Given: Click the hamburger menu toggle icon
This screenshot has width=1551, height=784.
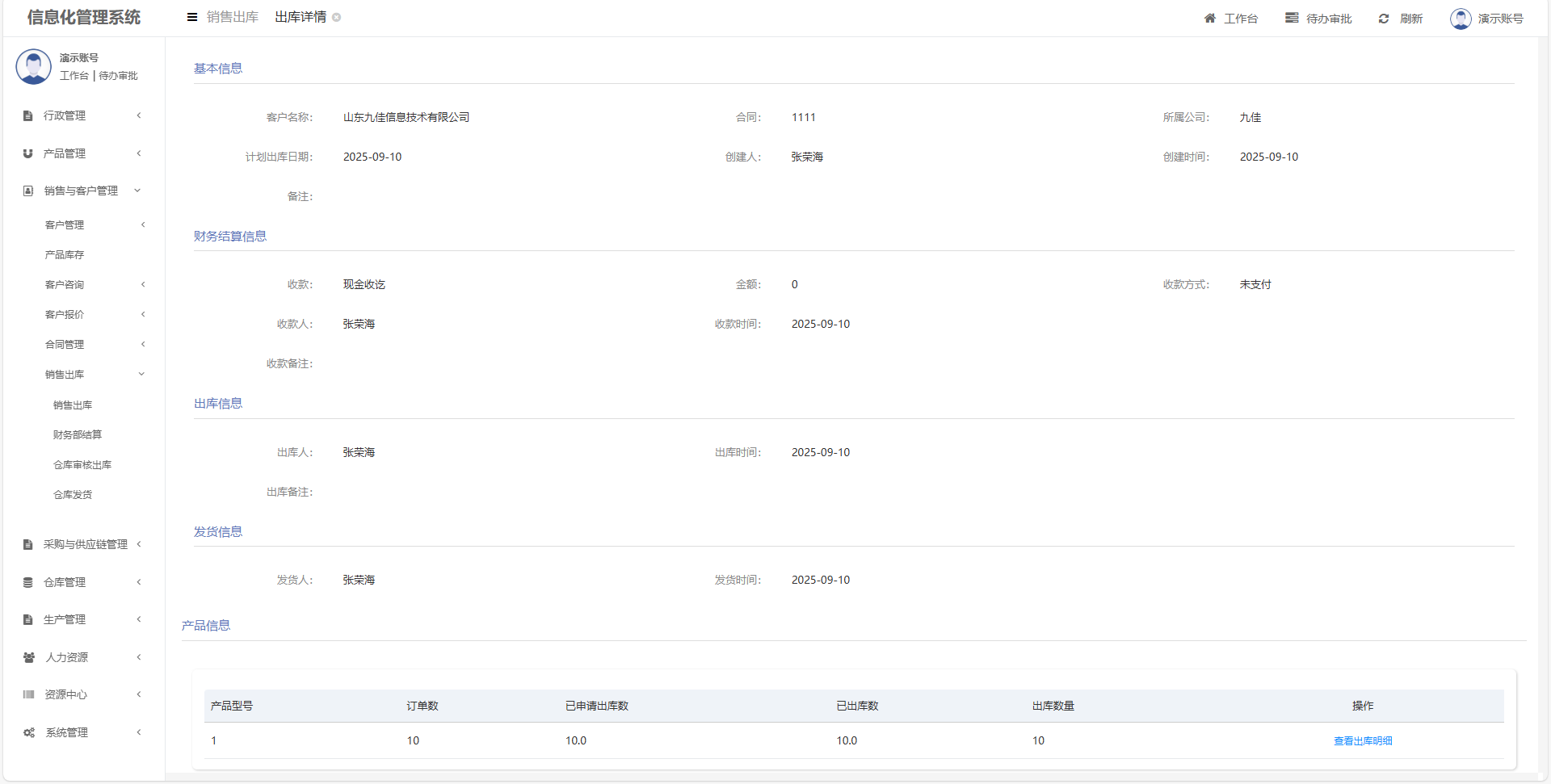Looking at the screenshot, I should pos(192,17).
